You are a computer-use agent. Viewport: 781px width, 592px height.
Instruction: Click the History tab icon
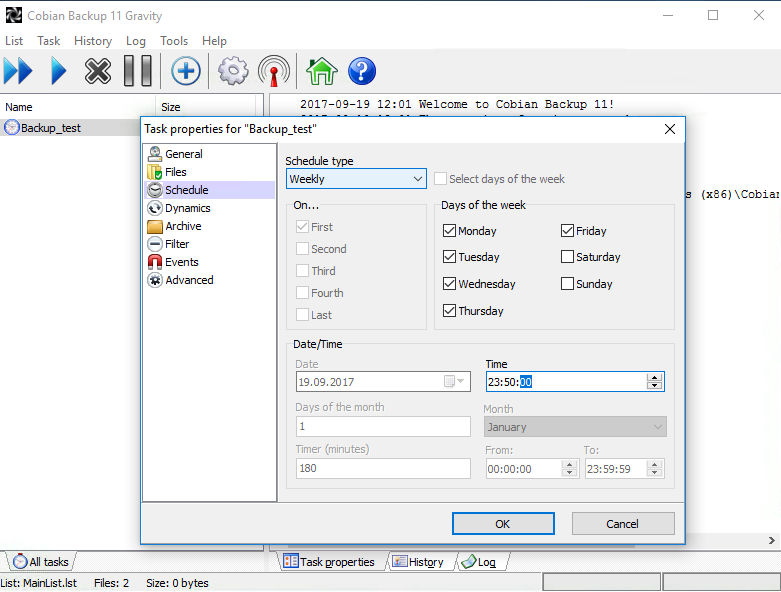tap(399, 562)
